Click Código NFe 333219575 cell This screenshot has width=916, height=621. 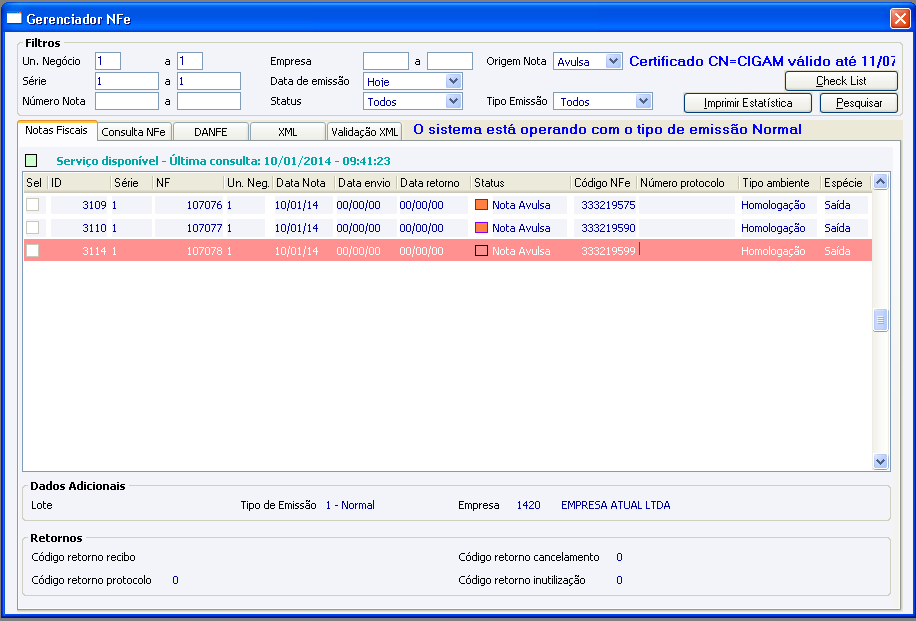coord(605,204)
